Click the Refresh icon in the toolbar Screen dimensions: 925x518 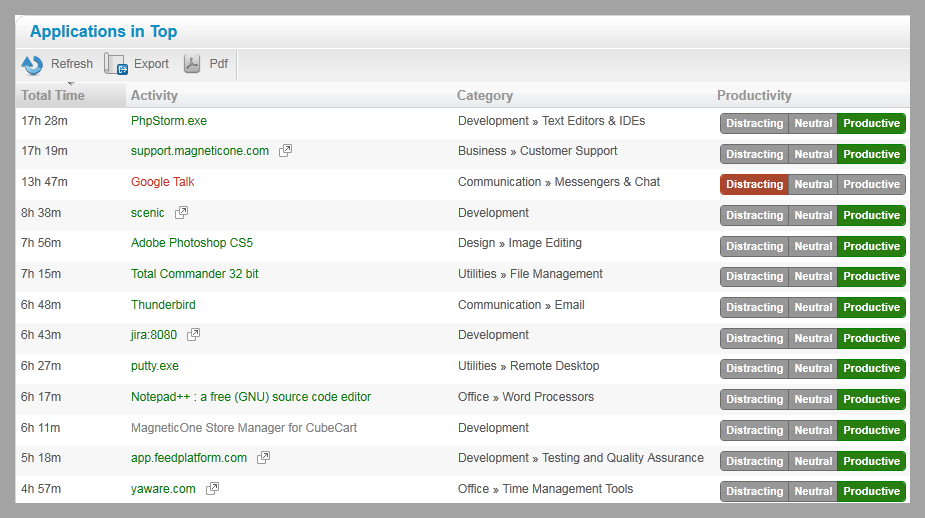pyautogui.click(x=32, y=64)
